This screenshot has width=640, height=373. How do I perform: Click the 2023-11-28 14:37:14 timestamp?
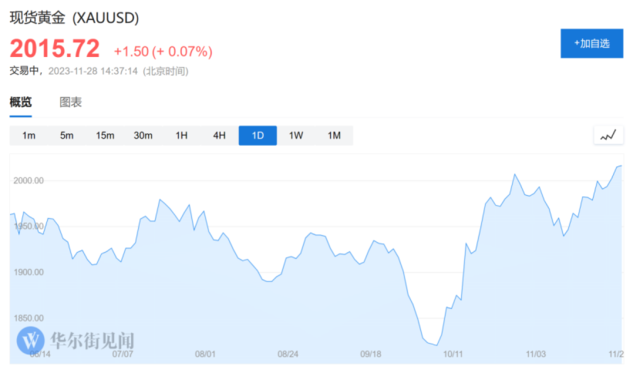(93, 71)
